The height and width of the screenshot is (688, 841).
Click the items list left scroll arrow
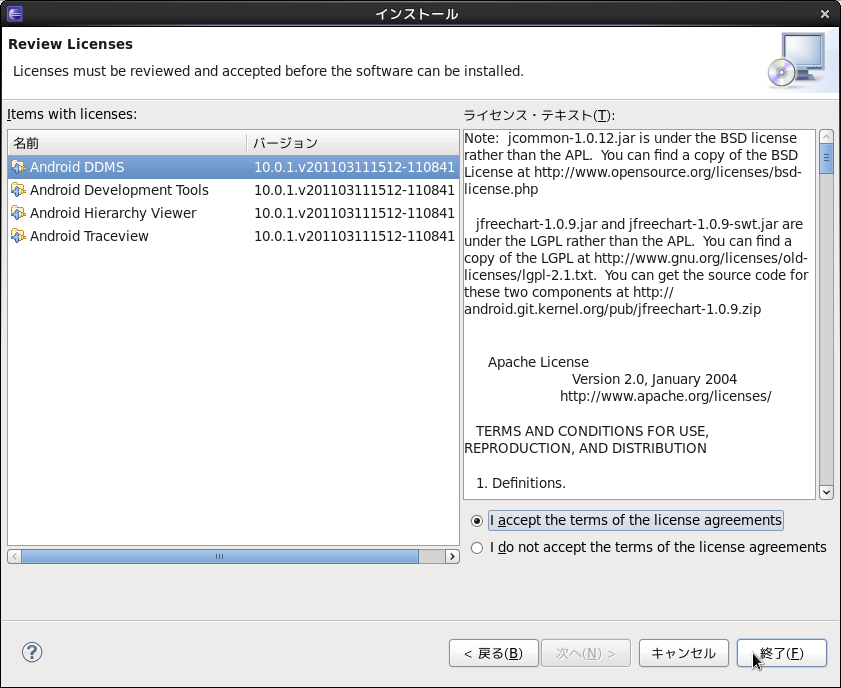[x=14, y=557]
